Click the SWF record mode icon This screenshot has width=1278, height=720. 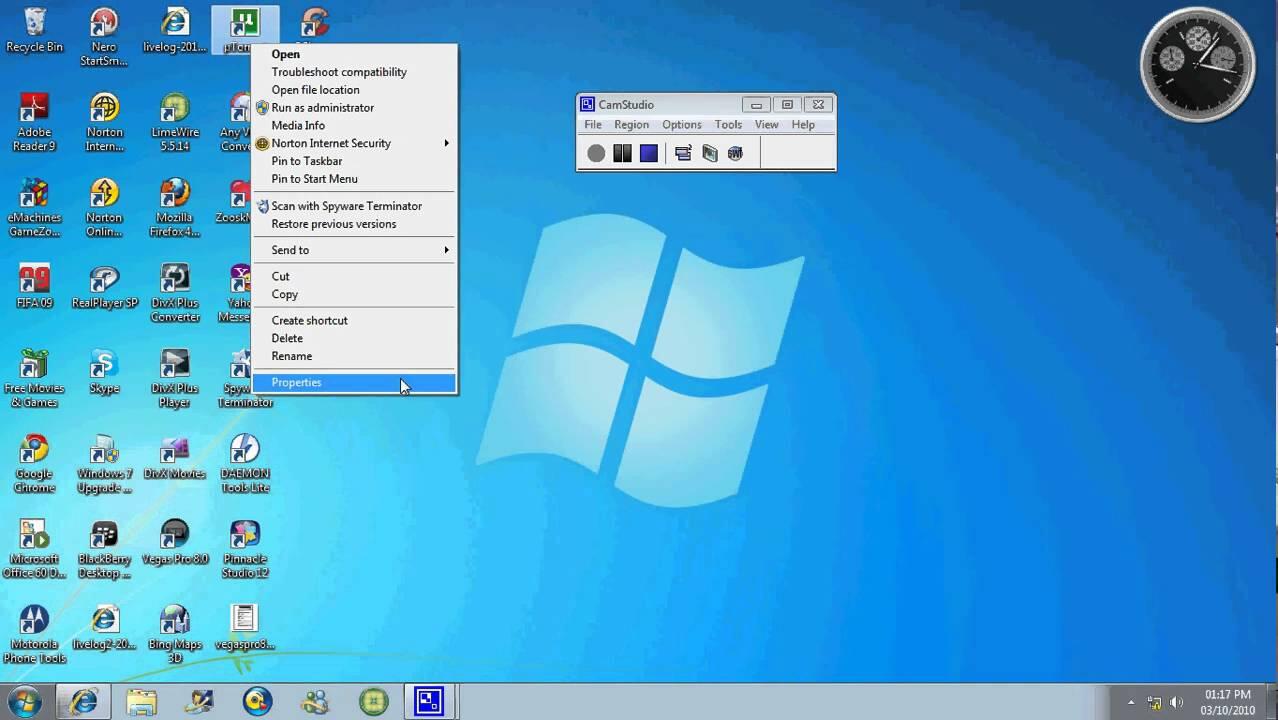(735, 153)
